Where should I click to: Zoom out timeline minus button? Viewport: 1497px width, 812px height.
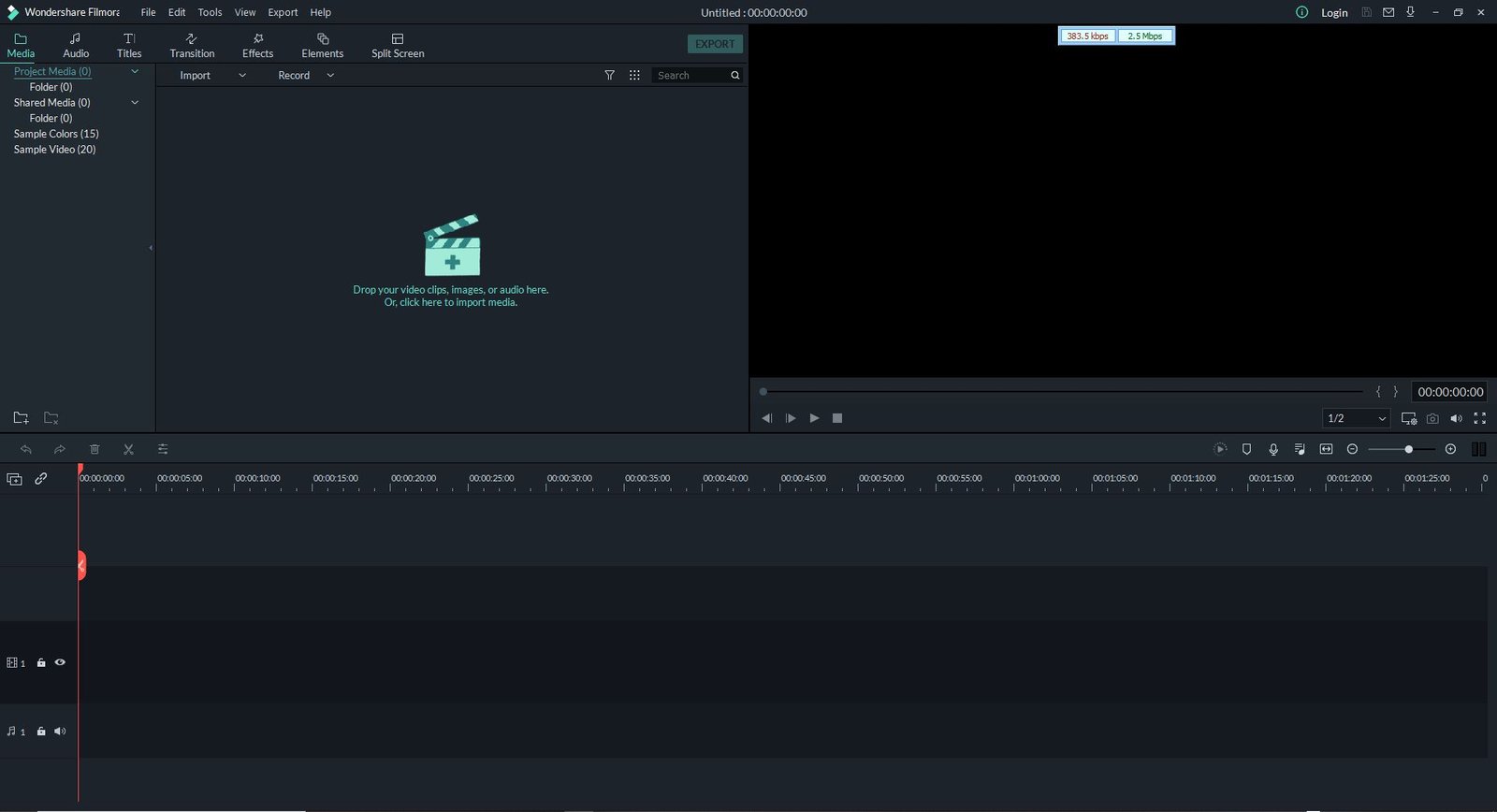pyautogui.click(x=1352, y=449)
